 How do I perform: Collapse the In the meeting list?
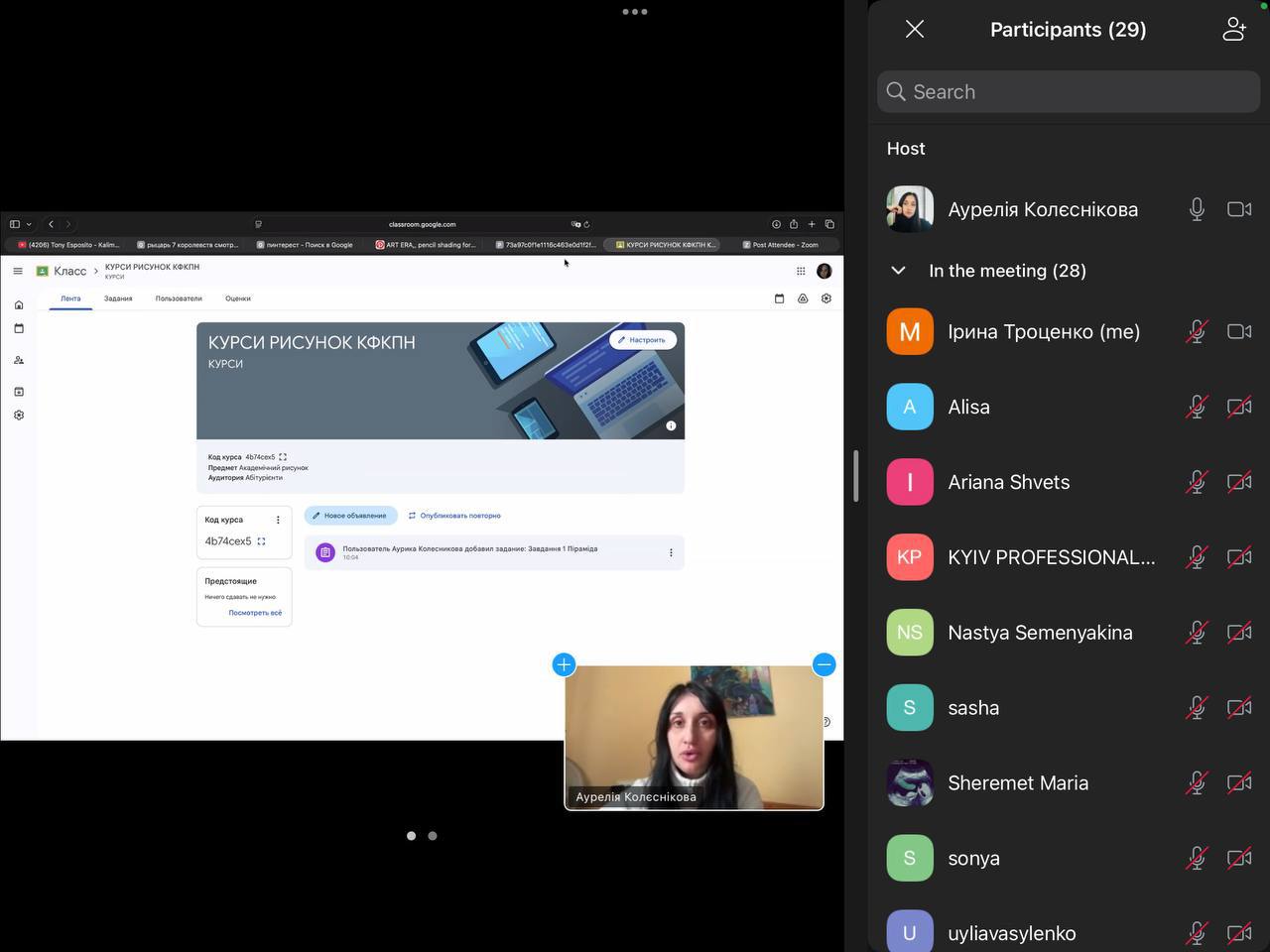click(x=899, y=271)
